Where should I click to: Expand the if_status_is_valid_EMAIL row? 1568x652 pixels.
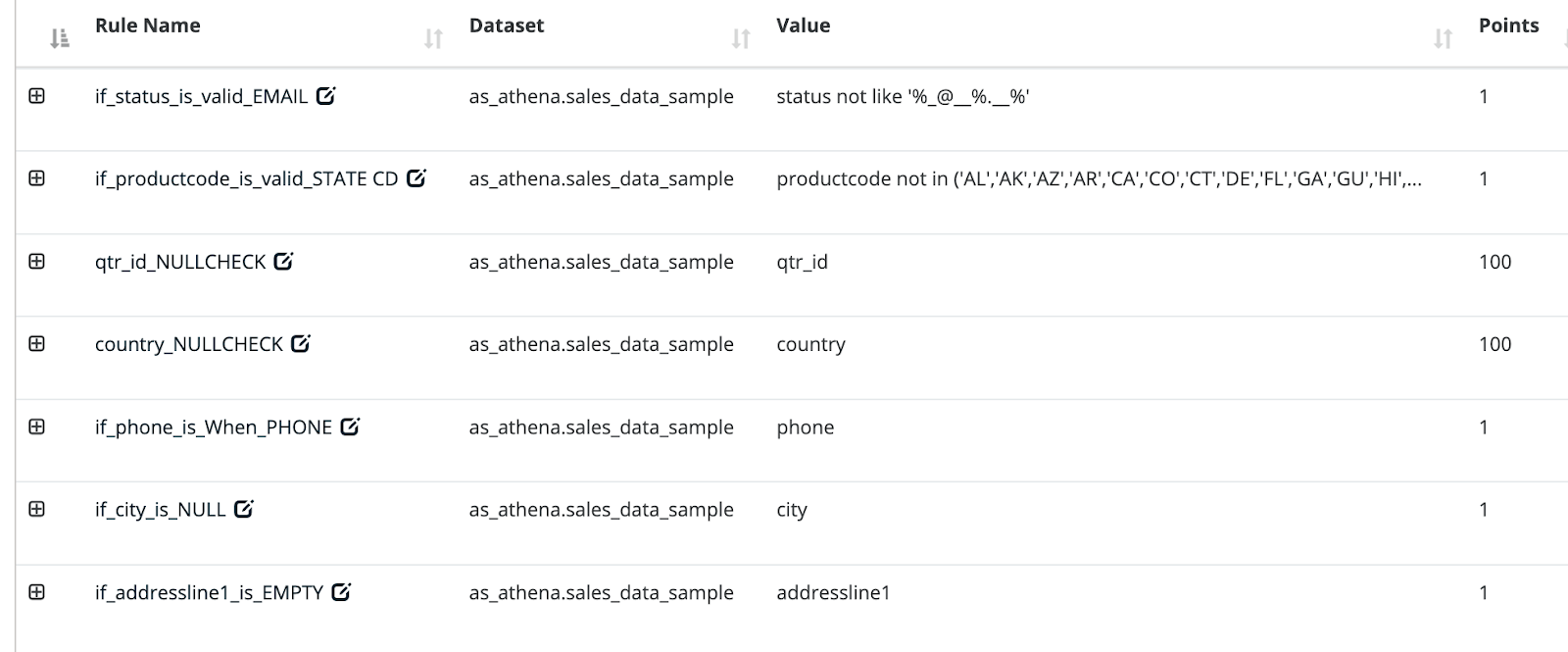point(37,95)
